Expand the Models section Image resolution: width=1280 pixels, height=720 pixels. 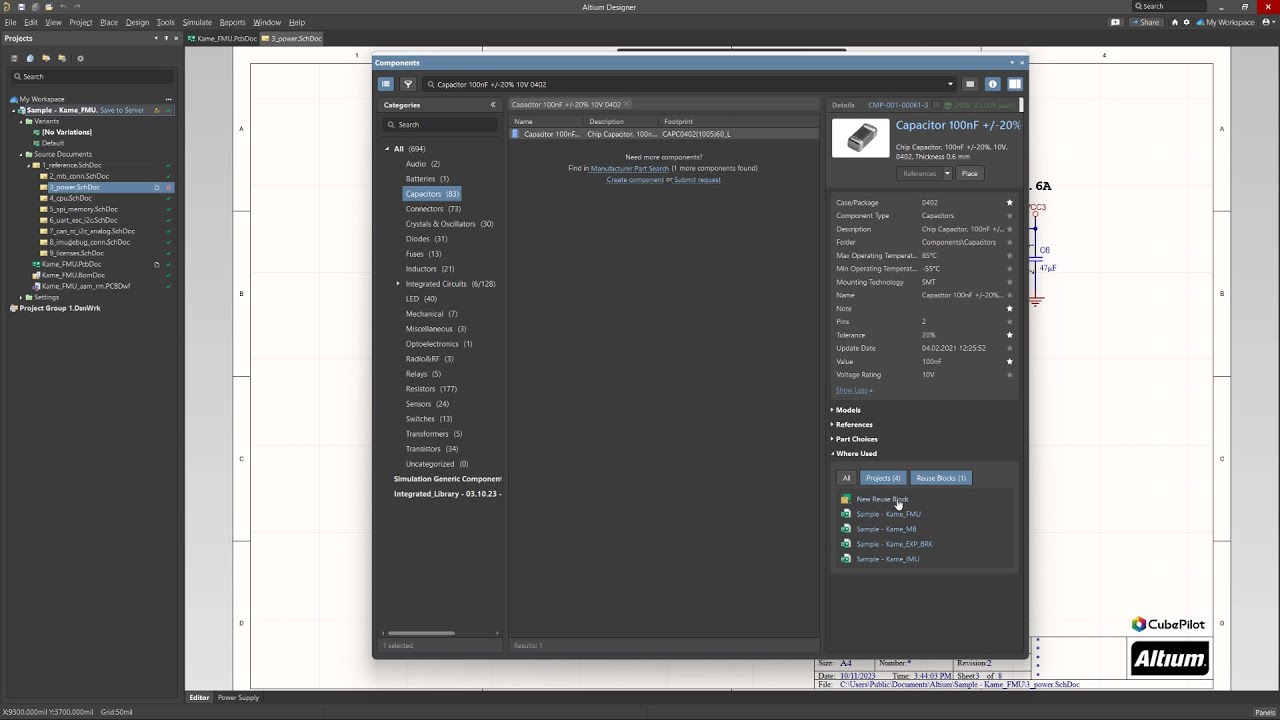tap(848, 410)
